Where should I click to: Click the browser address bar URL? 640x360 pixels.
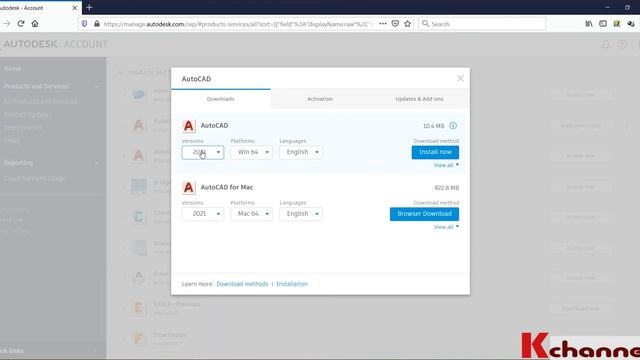pos(237,24)
